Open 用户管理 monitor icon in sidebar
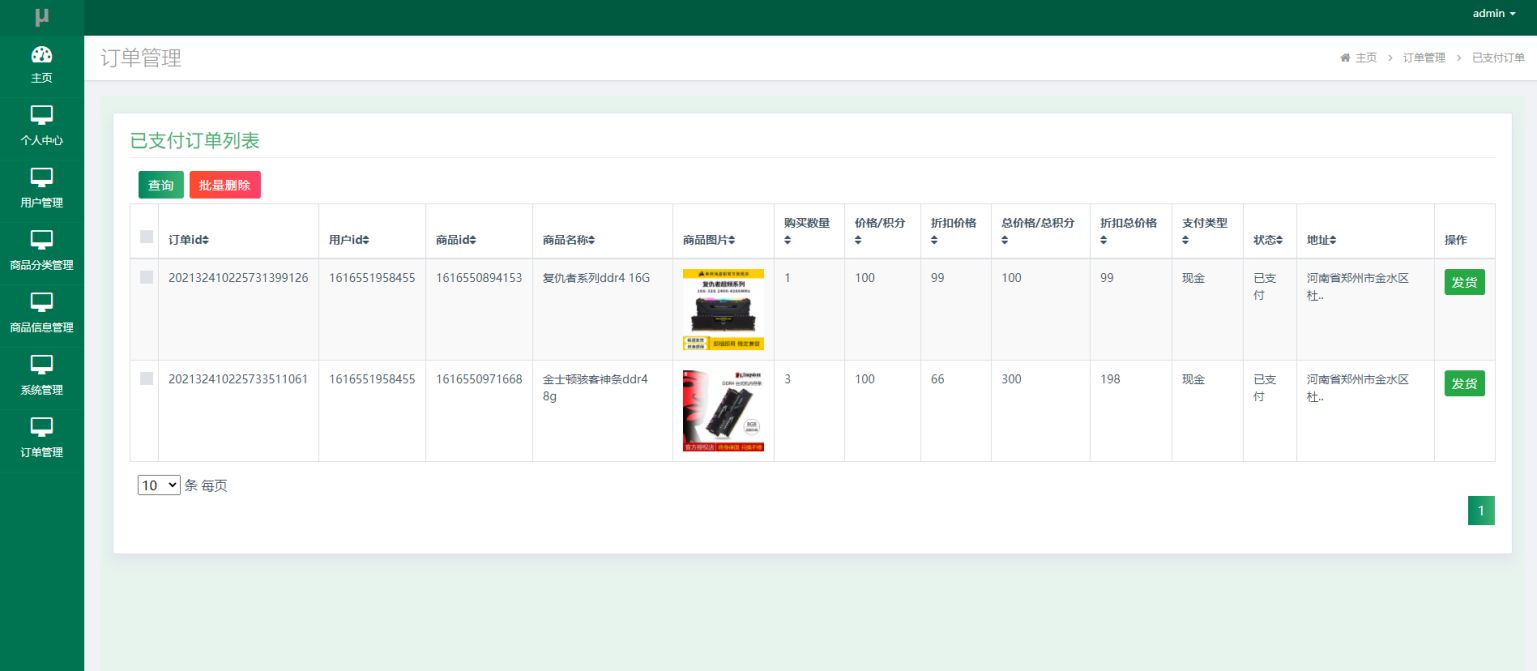The height and width of the screenshot is (671, 1537). (x=42, y=177)
